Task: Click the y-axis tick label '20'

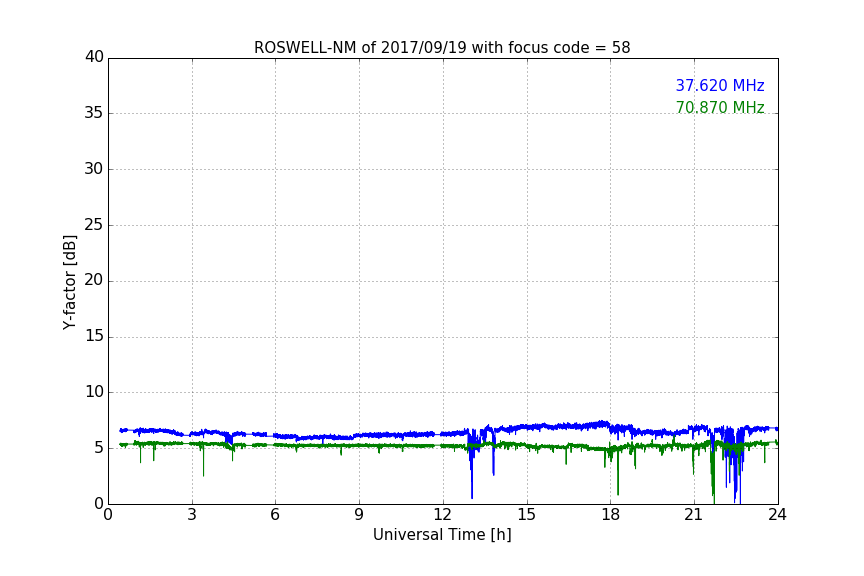Action: [94, 280]
